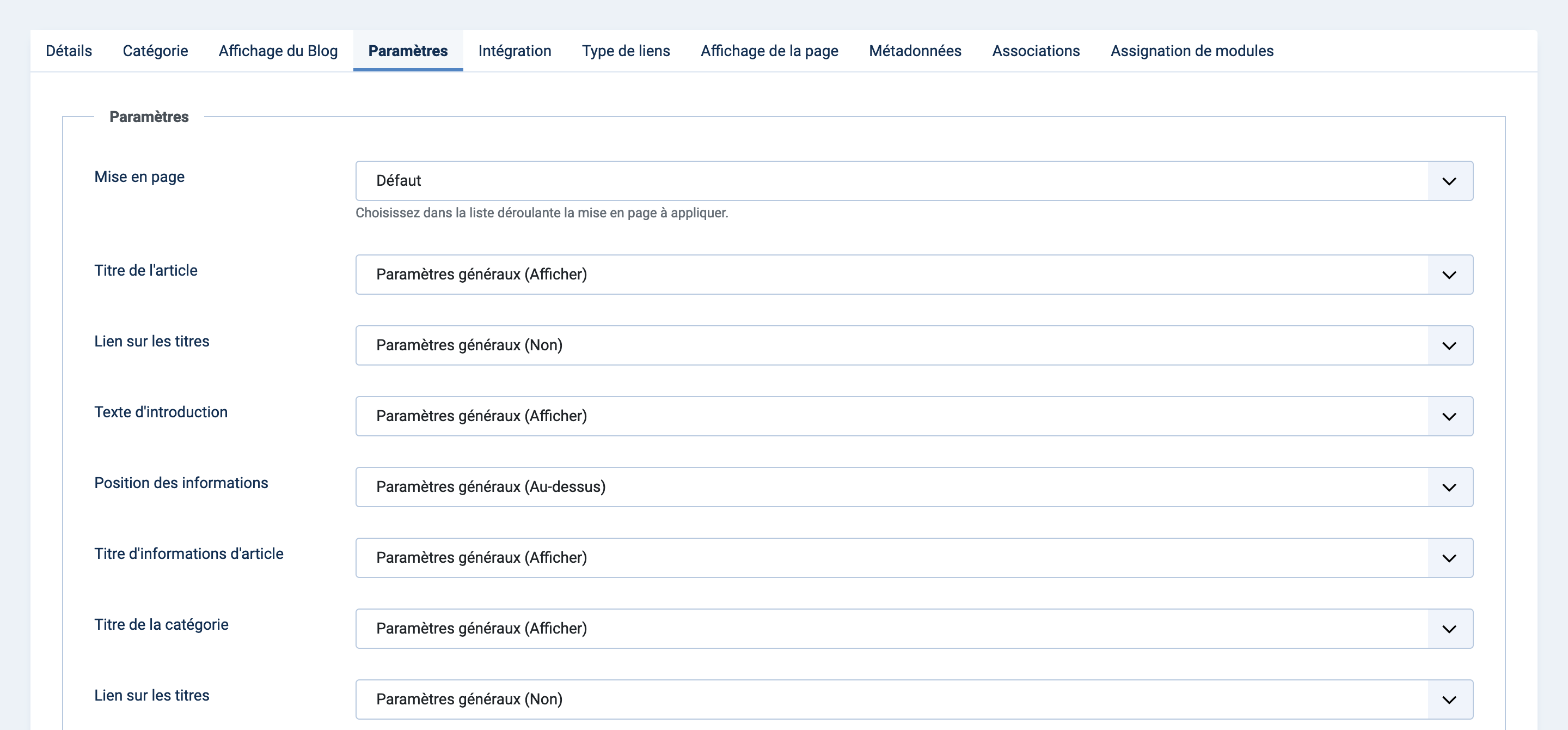Click the Mise en page help text
The image size is (1568, 730).
(x=542, y=213)
